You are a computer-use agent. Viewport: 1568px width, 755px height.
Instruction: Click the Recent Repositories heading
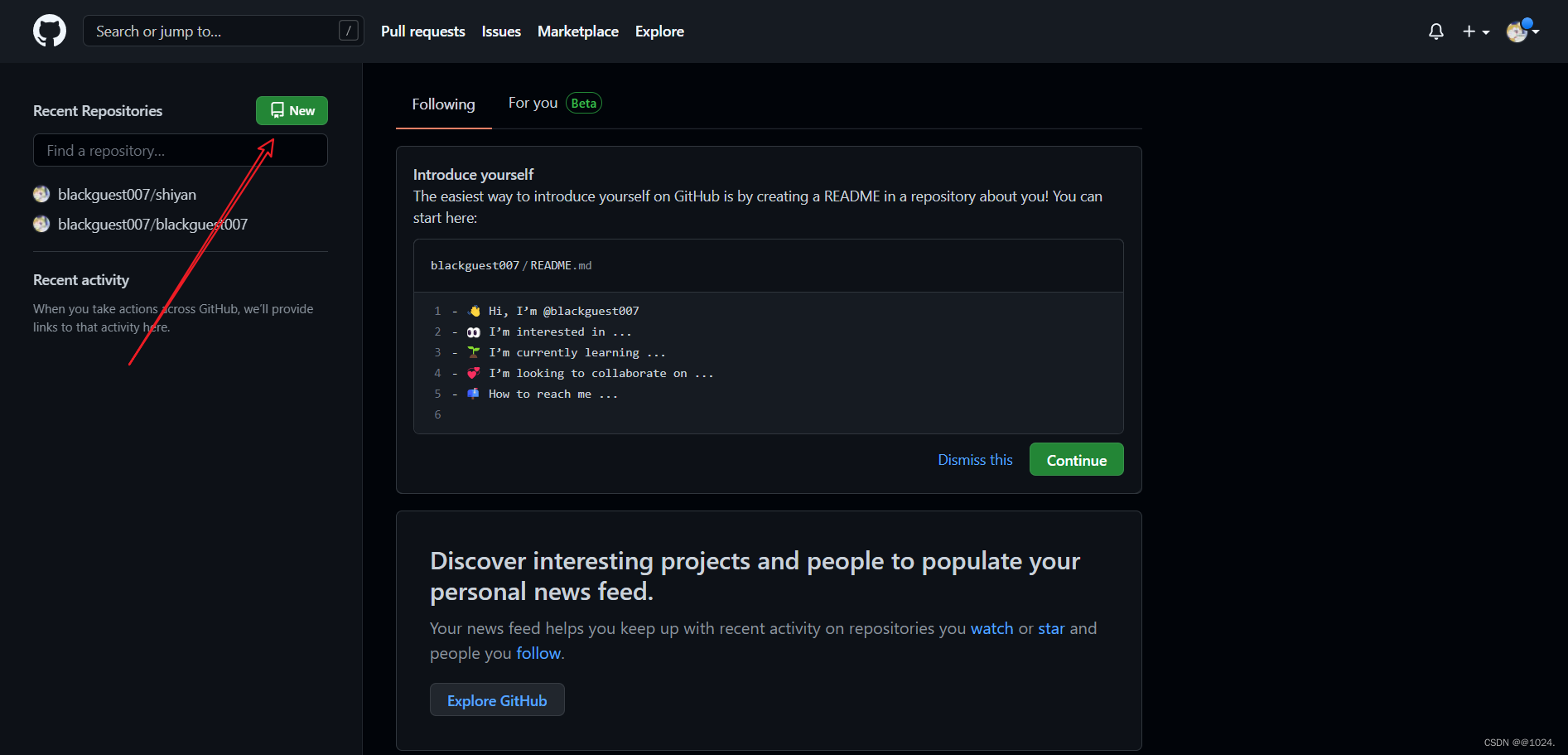pos(98,111)
